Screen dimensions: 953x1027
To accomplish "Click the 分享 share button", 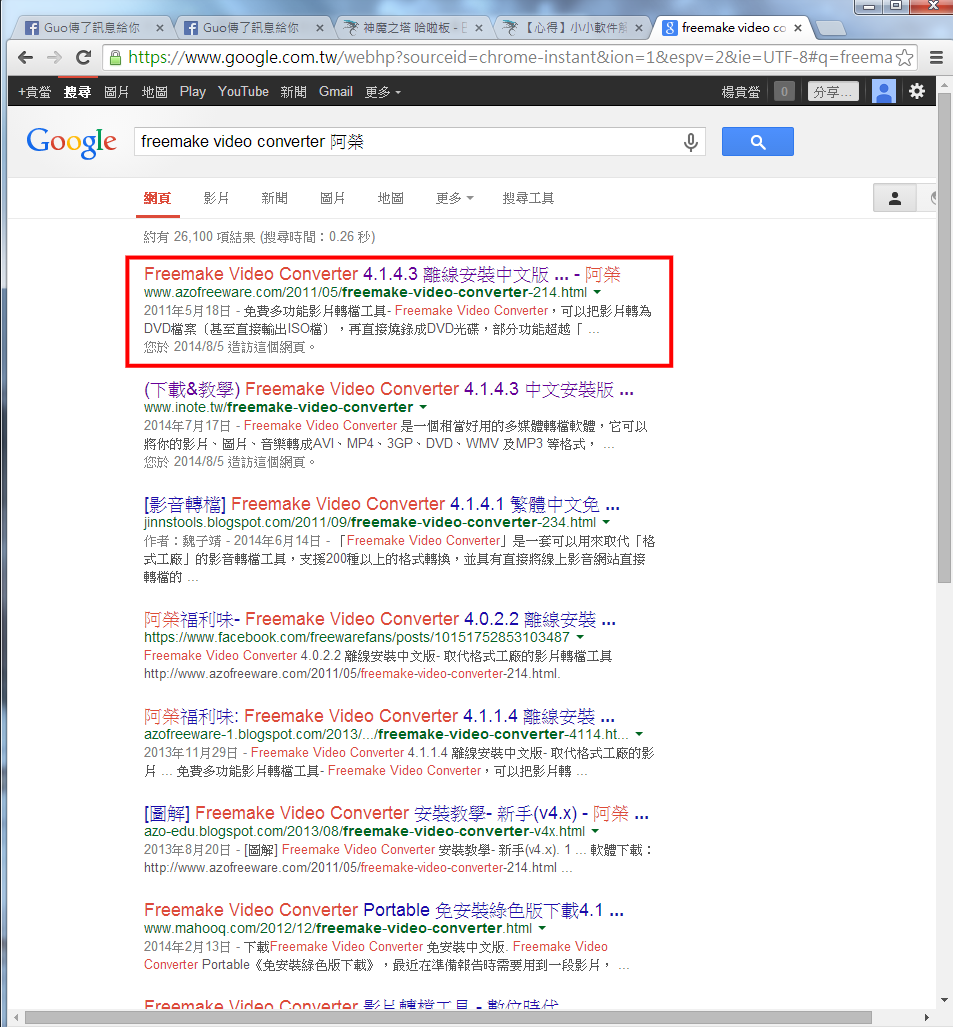I will click(x=832, y=92).
